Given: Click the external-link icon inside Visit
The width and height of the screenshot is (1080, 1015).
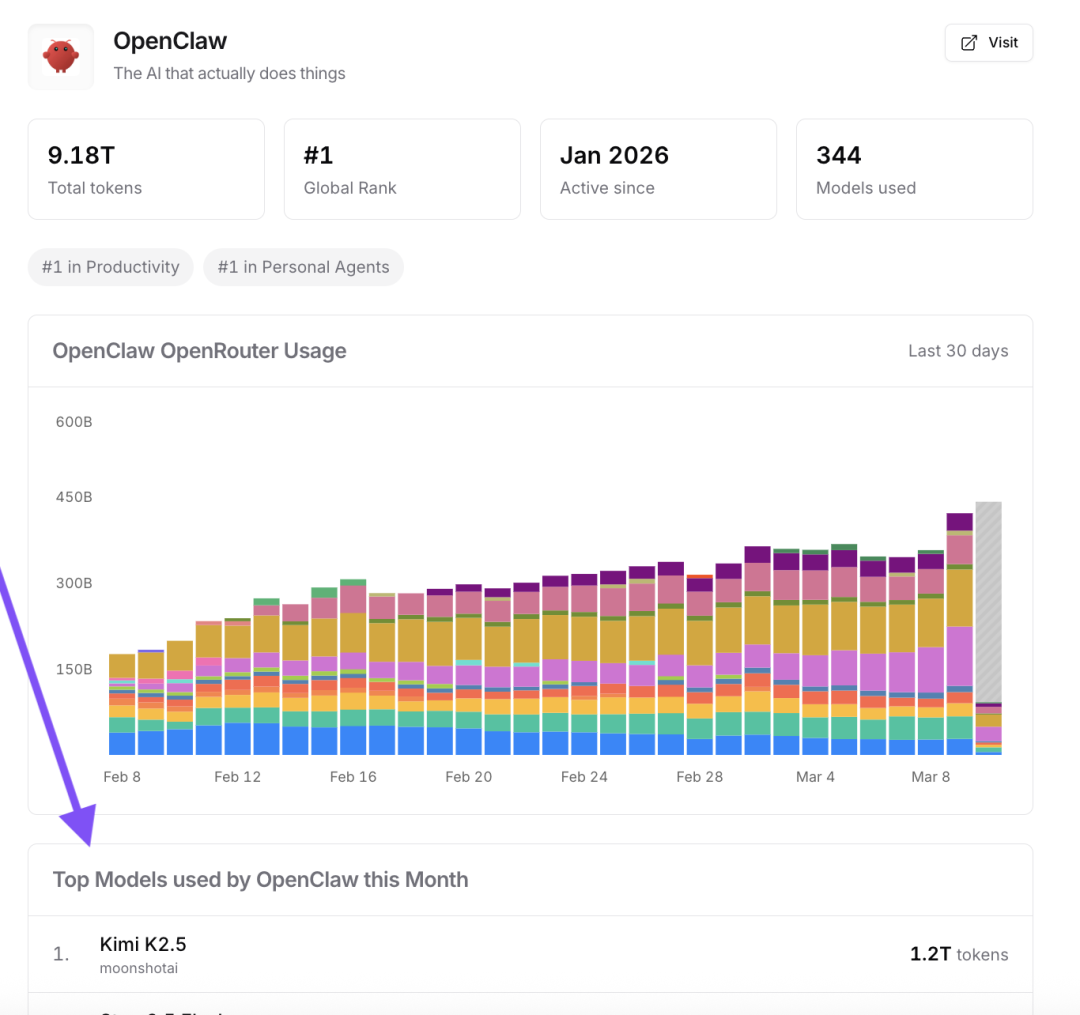Looking at the screenshot, I should point(968,43).
